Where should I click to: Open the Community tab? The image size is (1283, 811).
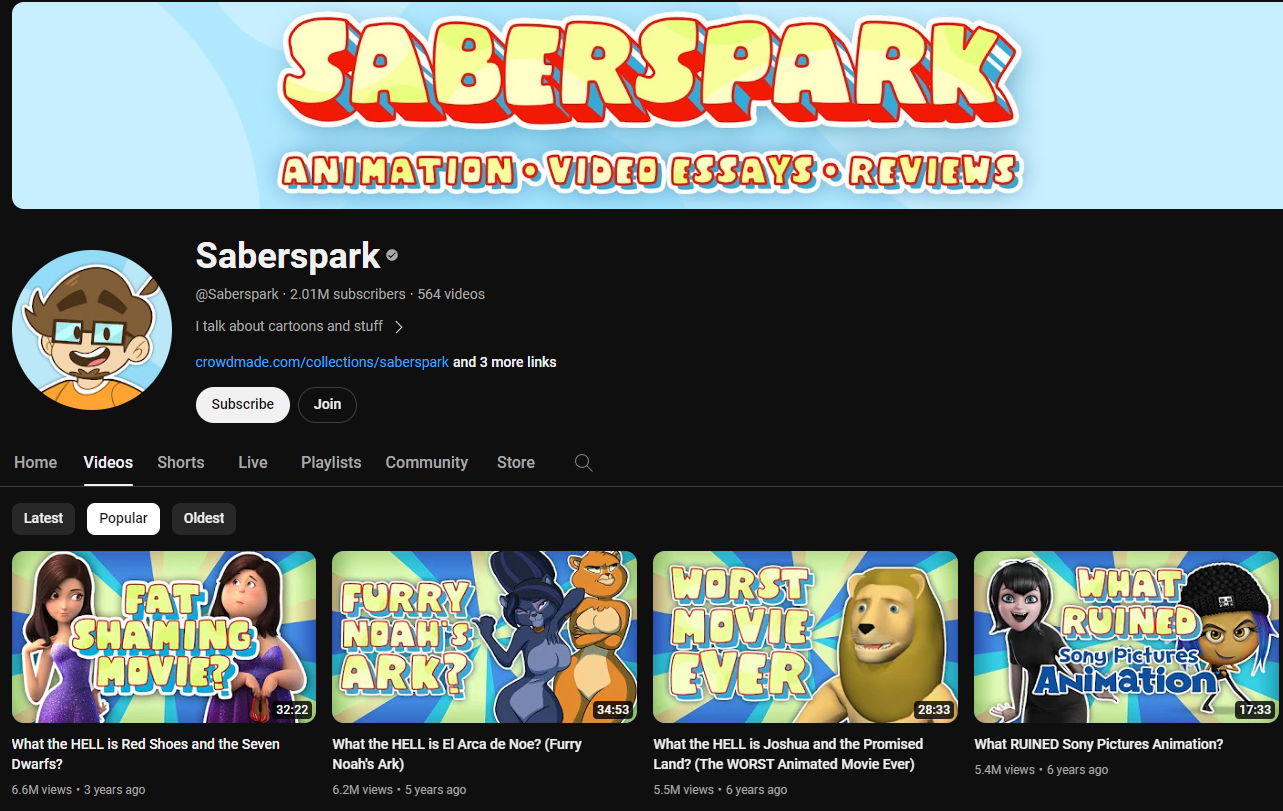[426, 462]
